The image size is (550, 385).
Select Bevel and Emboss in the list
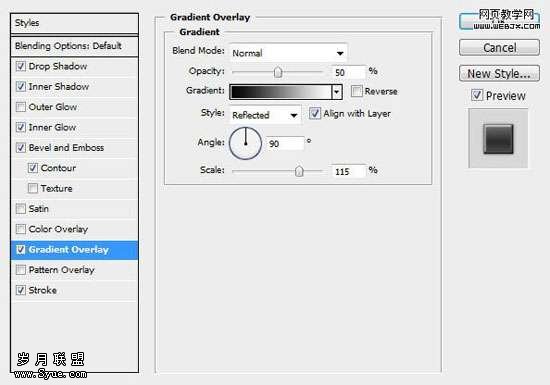click(x=66, y=148)
